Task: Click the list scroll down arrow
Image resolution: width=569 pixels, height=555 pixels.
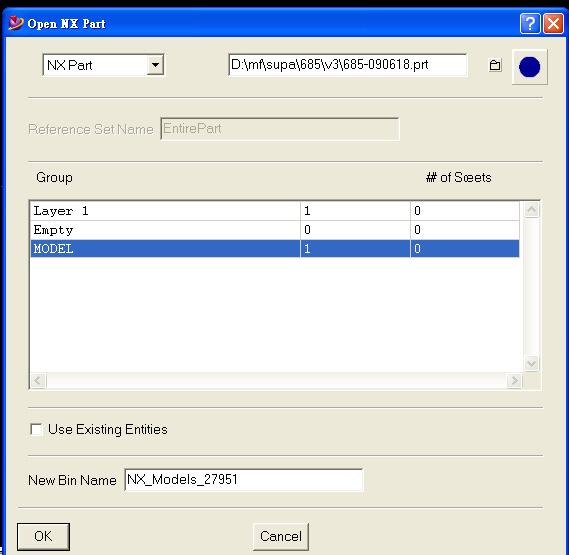Action: tap(531, 363)
